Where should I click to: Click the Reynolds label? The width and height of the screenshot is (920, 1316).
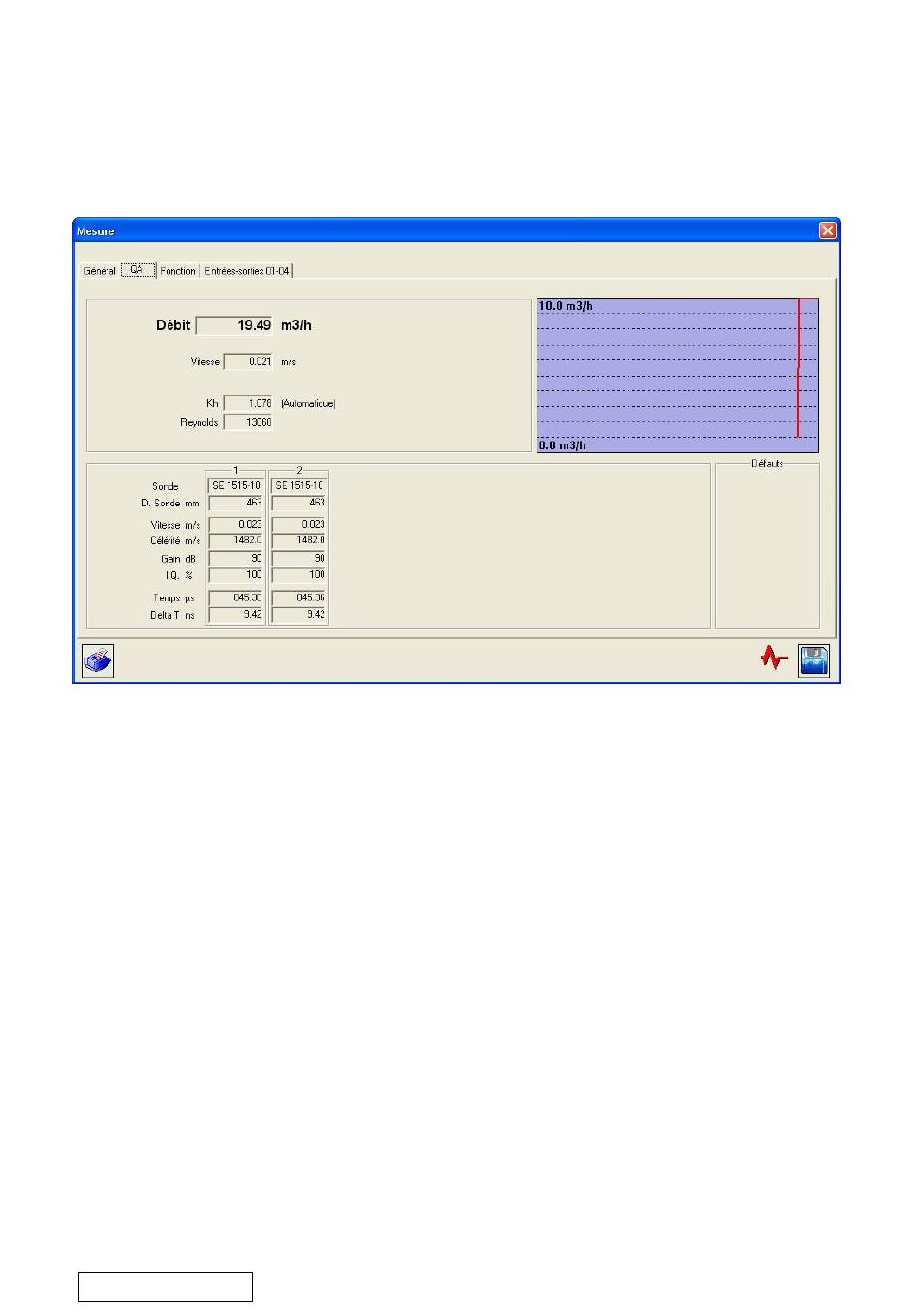click(x=199, y=423)
